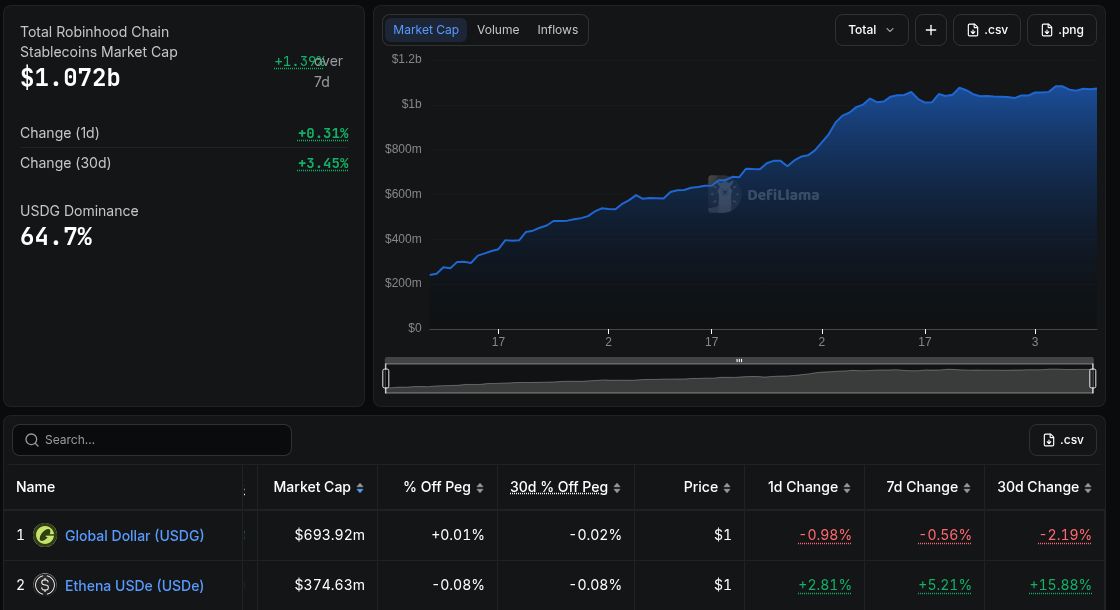Viewport: 1120px width, 610px height.
Task: Click the $1.2b y-axis label
Action: pos(406,59)
